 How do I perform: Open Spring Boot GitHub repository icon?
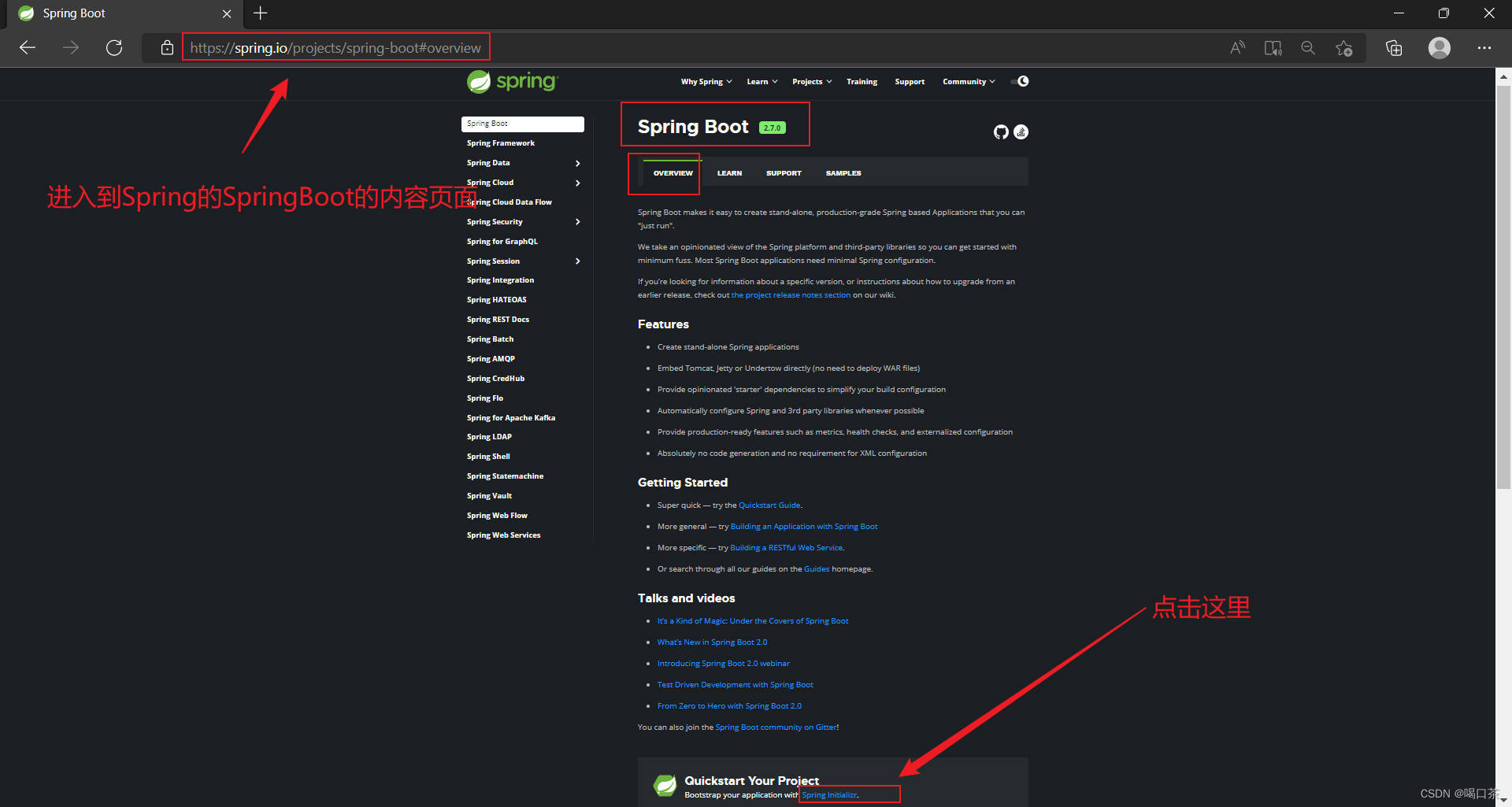1001,132
